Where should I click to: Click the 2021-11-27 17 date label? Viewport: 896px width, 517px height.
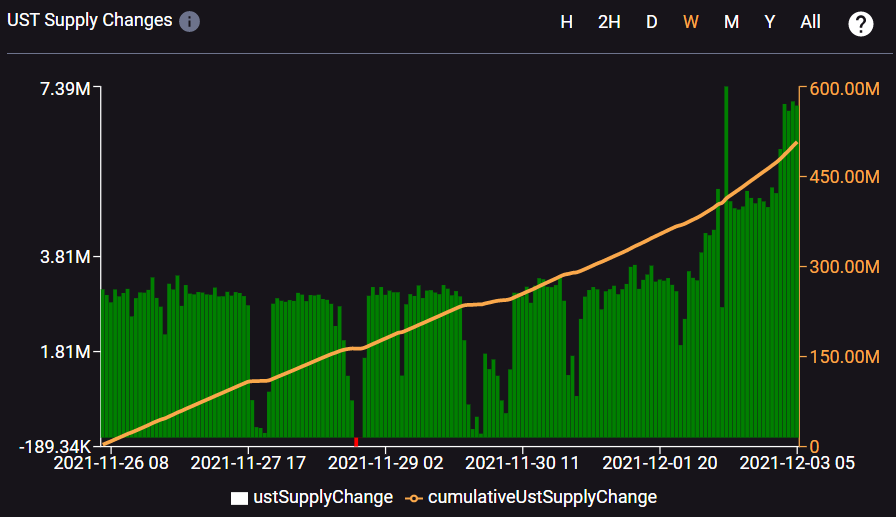(248, 463)
